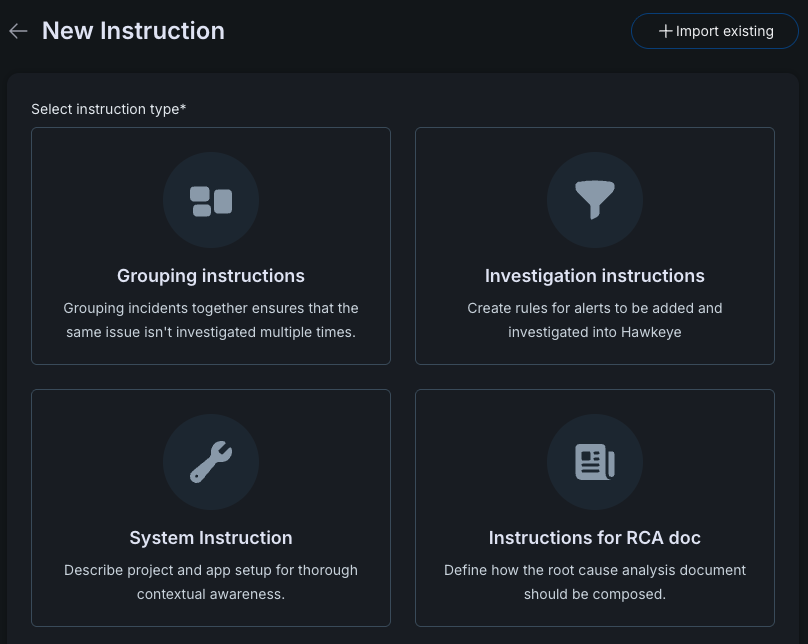Image resolution: width=808 pixels, height=644 pixels.
Task: Click the New Instruction page title
Action: point(132,30)
